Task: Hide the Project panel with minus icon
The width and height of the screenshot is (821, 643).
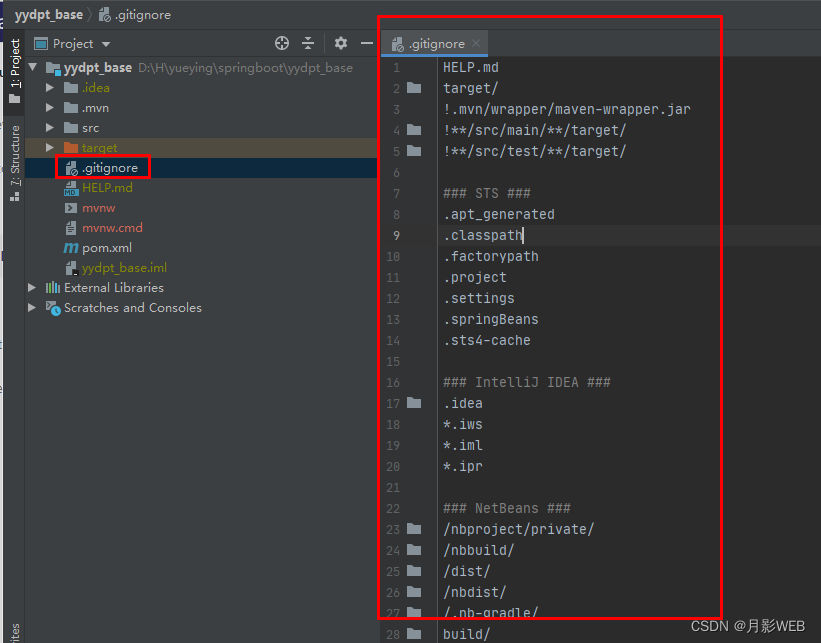Action: tap(367, 43)
